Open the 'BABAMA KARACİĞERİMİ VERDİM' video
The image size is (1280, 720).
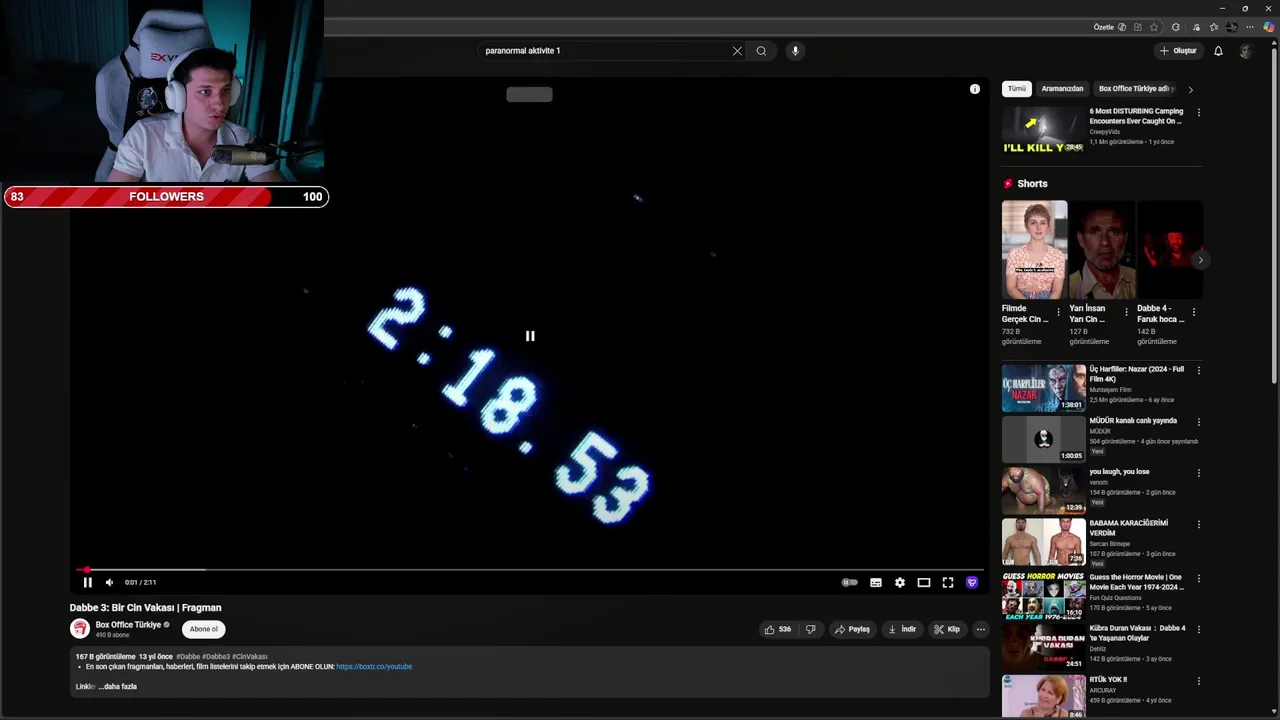[1044, 541]
